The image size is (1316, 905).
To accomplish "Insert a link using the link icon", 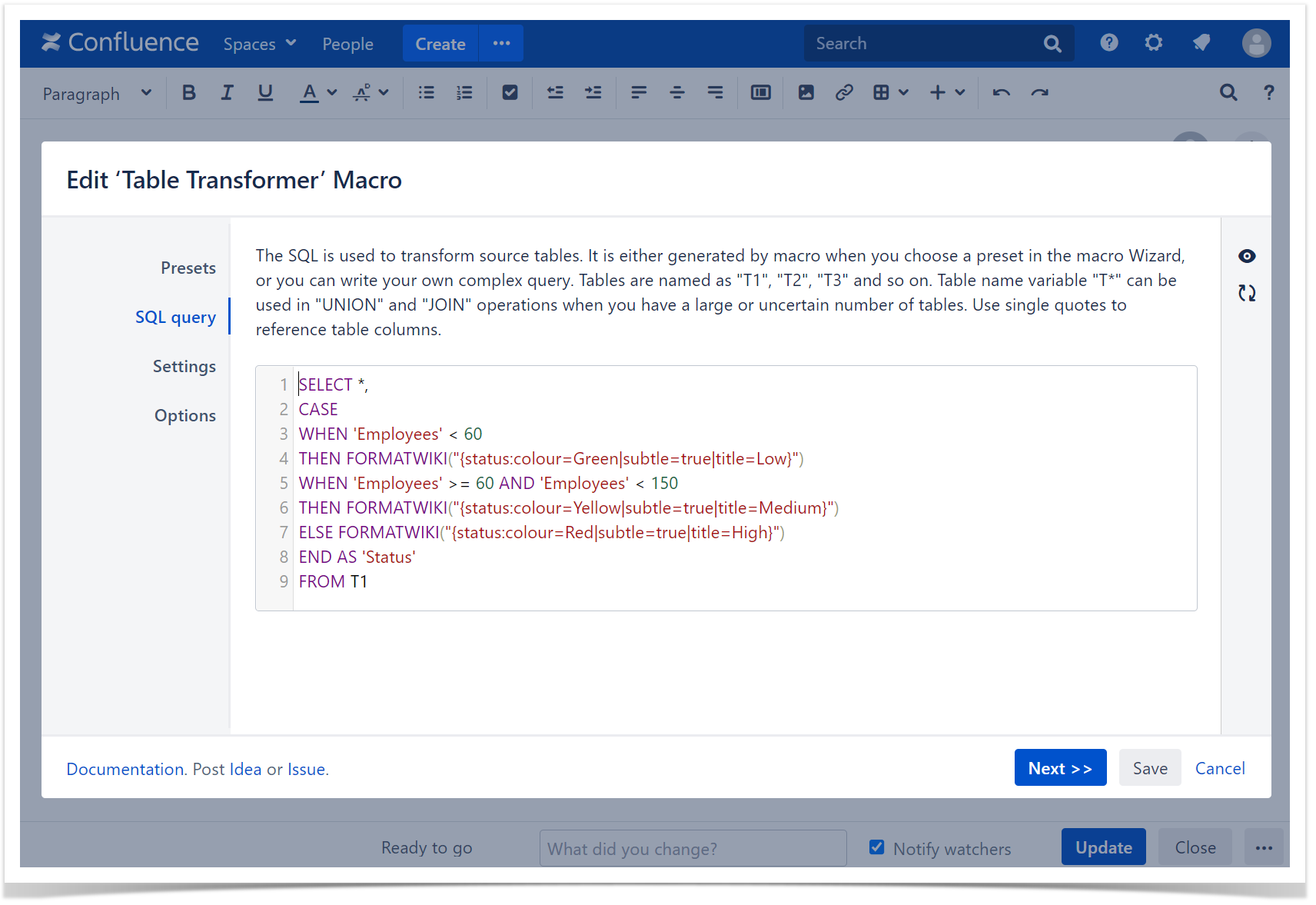I will (844, 93).
